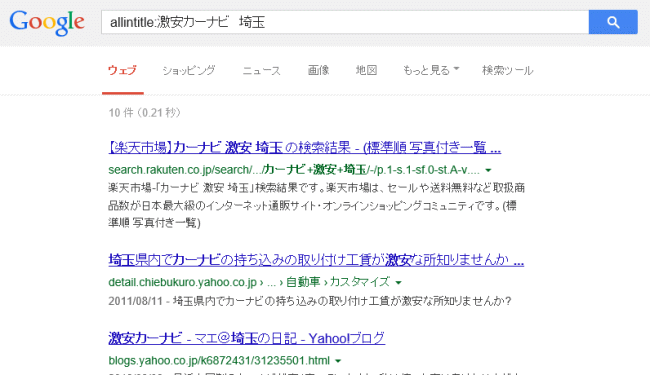Expand arrow beside blogs.yahoo.co.jp URL
Image resolution: width=650 pixels, height=375 pixels.
338,361
